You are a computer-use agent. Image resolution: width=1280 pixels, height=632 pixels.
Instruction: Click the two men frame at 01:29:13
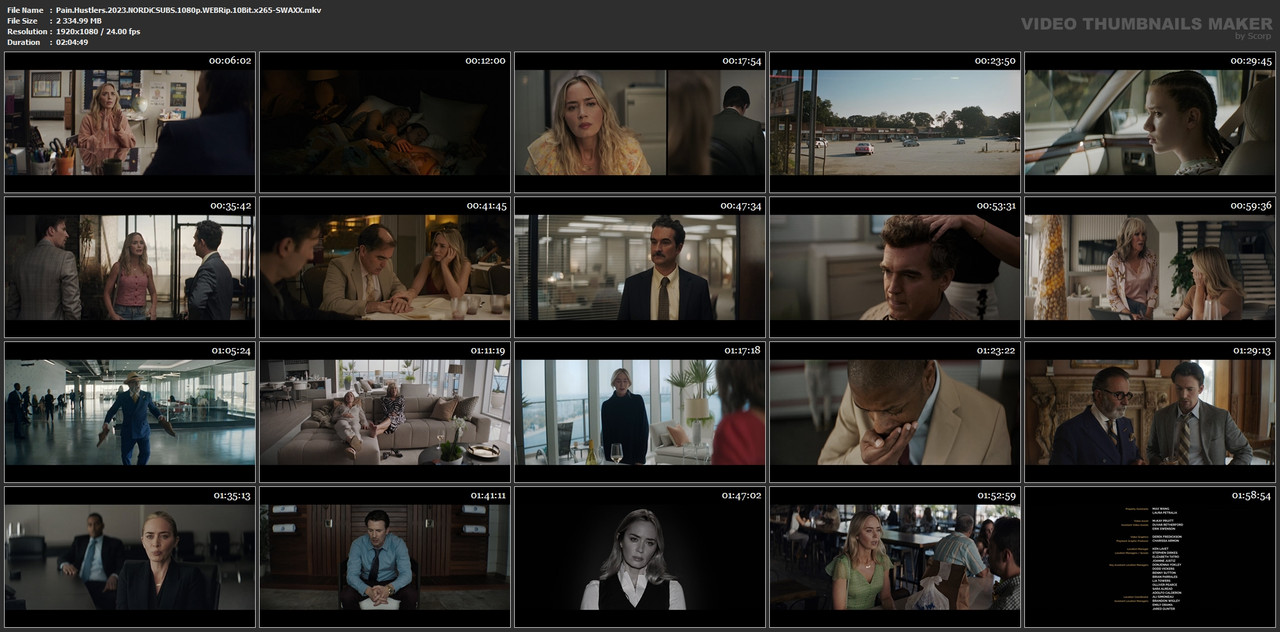pyautogui.click(x=1150, y=412)
